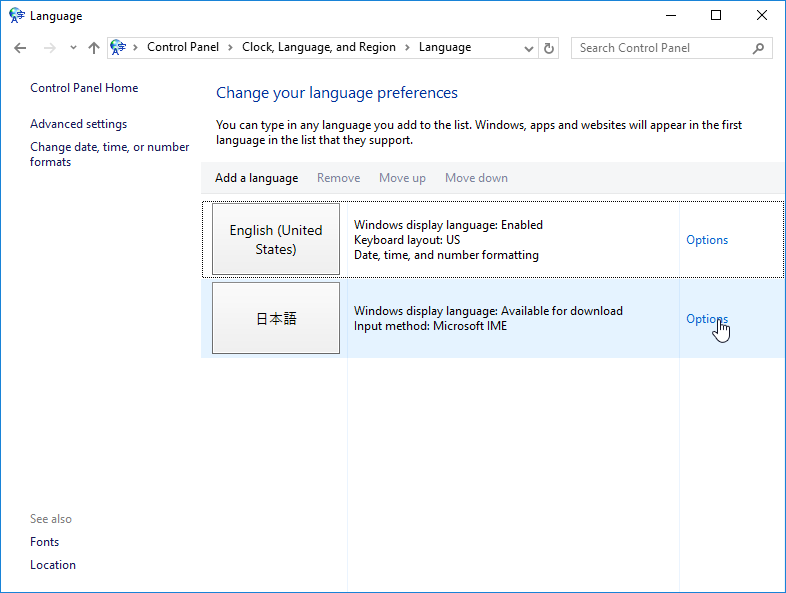Click Add a language

(256, 178)
